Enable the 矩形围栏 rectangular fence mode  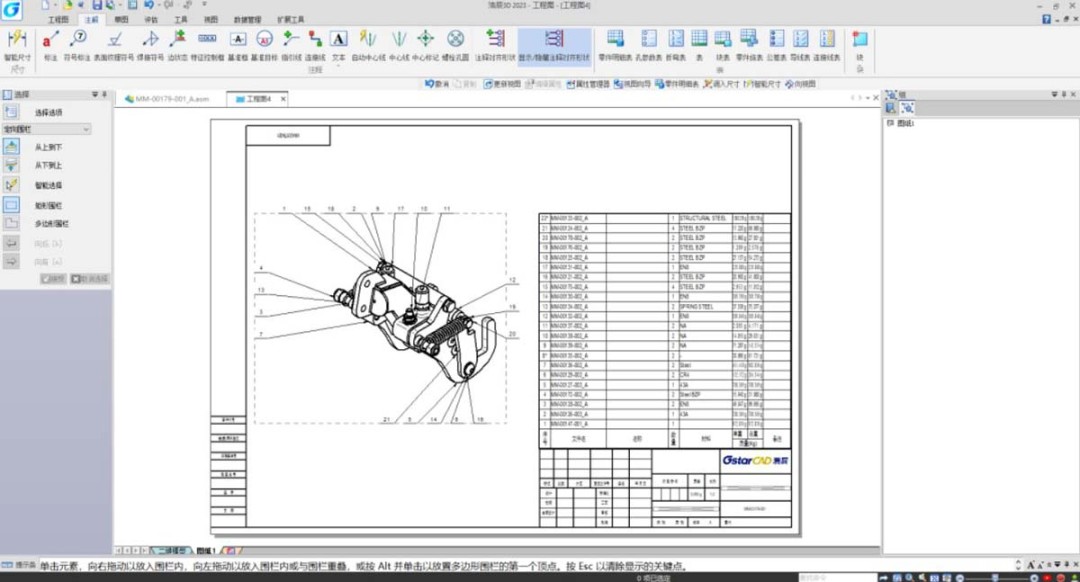pyautogui.click(x=12, y=205)
